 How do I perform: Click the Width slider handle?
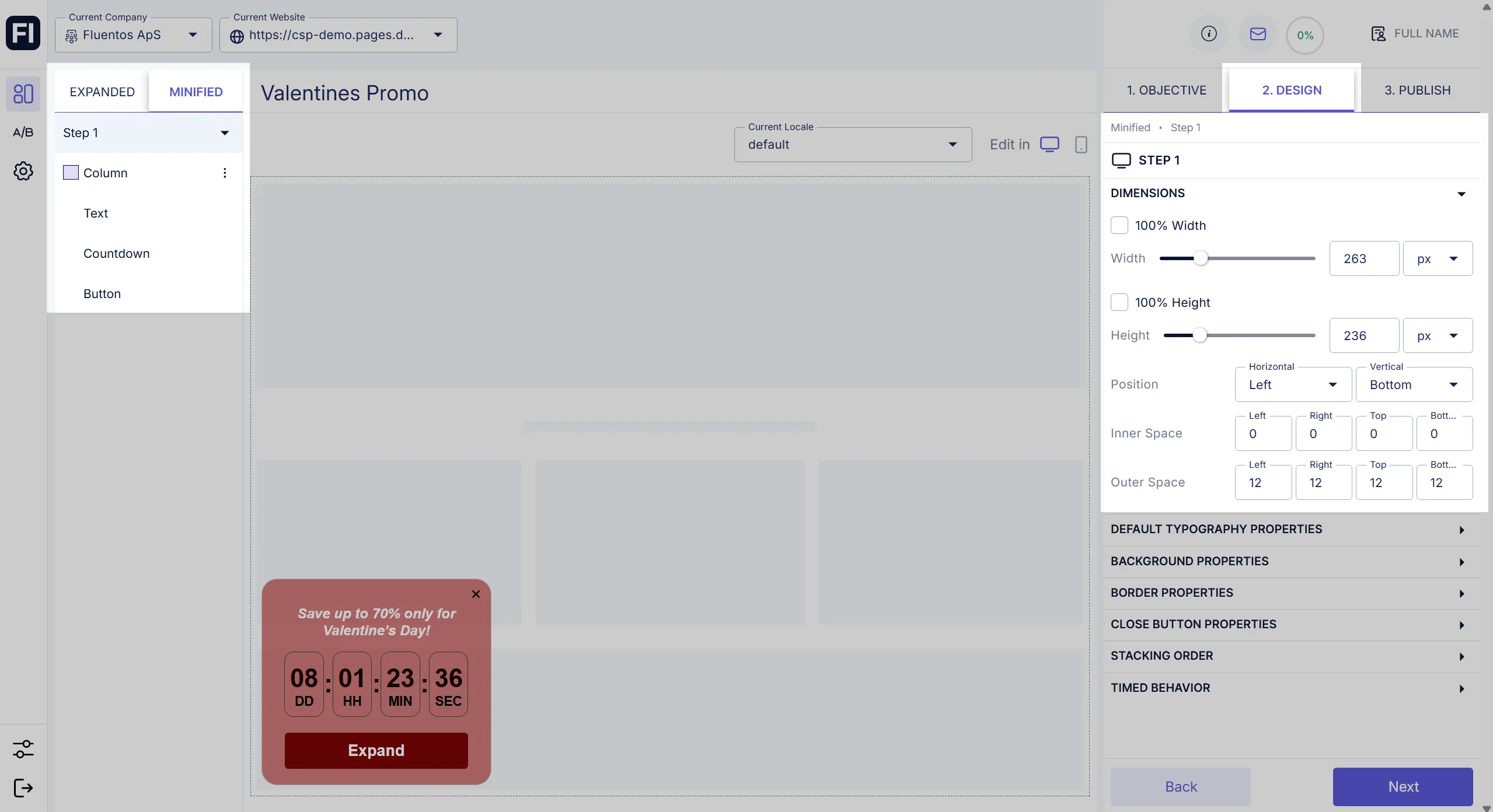pos(1200,258)
